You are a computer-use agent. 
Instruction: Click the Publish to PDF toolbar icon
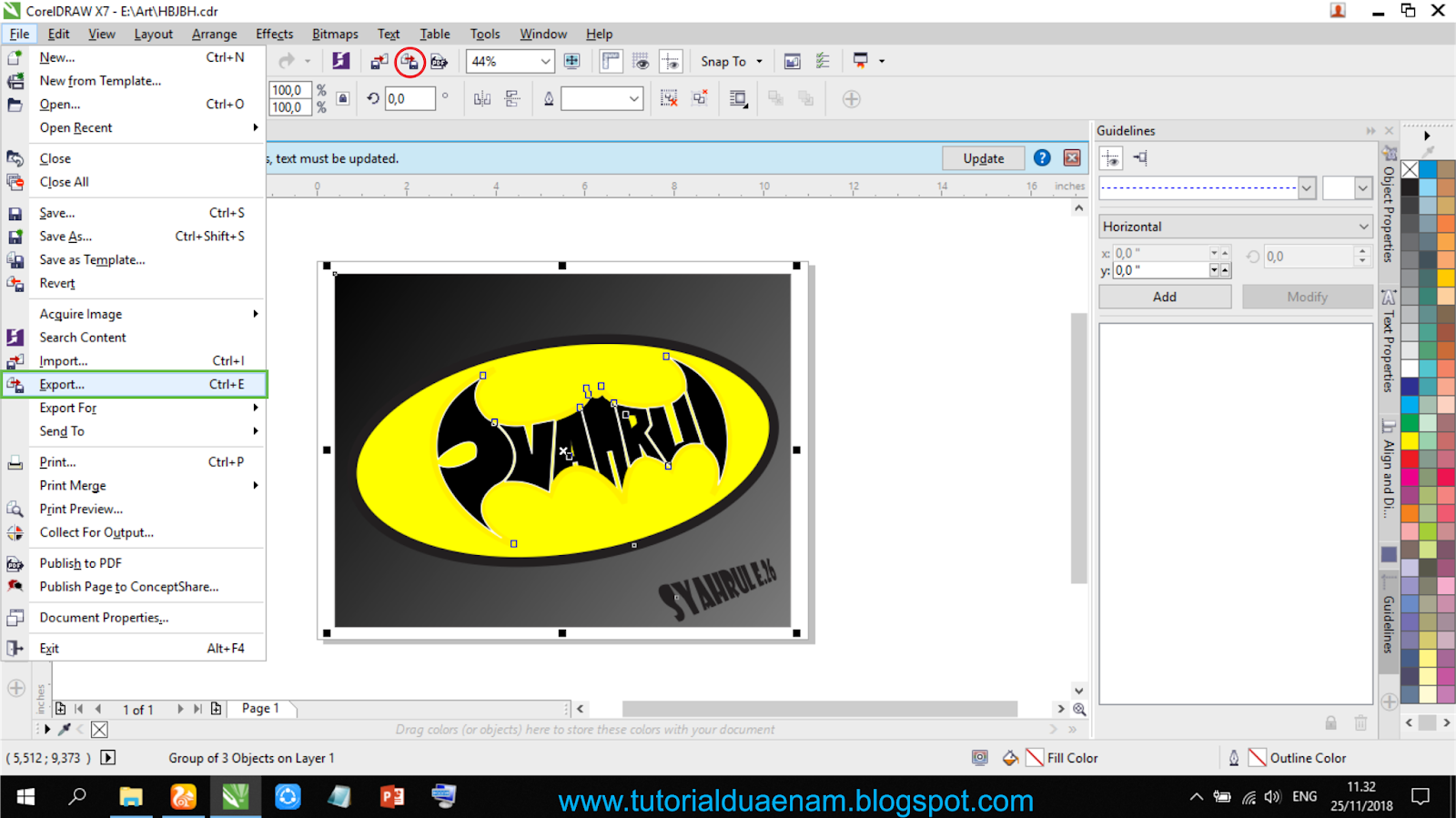[440, 61]
